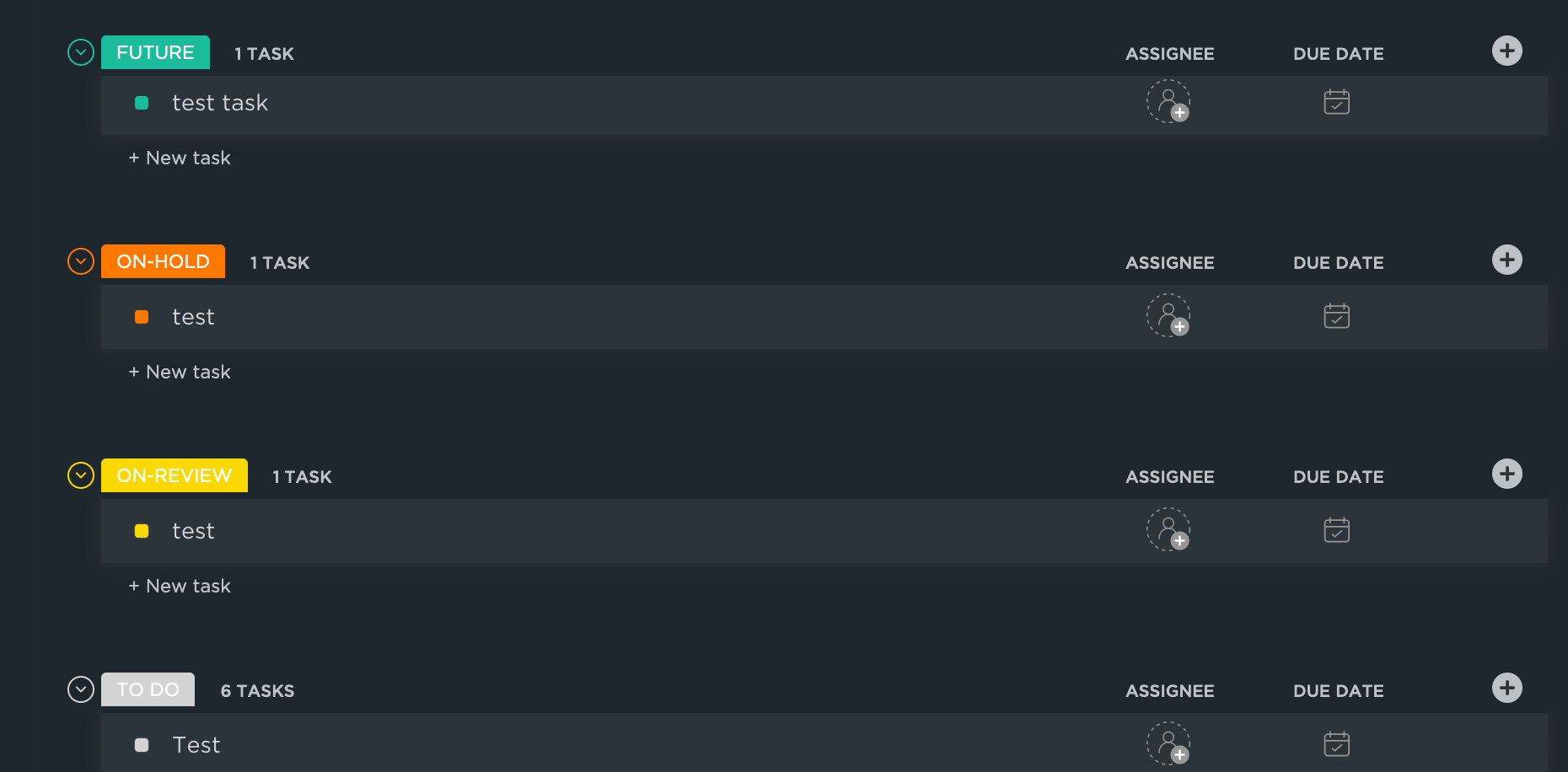
Task: Collapse the ON-HOLD task group
Action: [81, 261]
